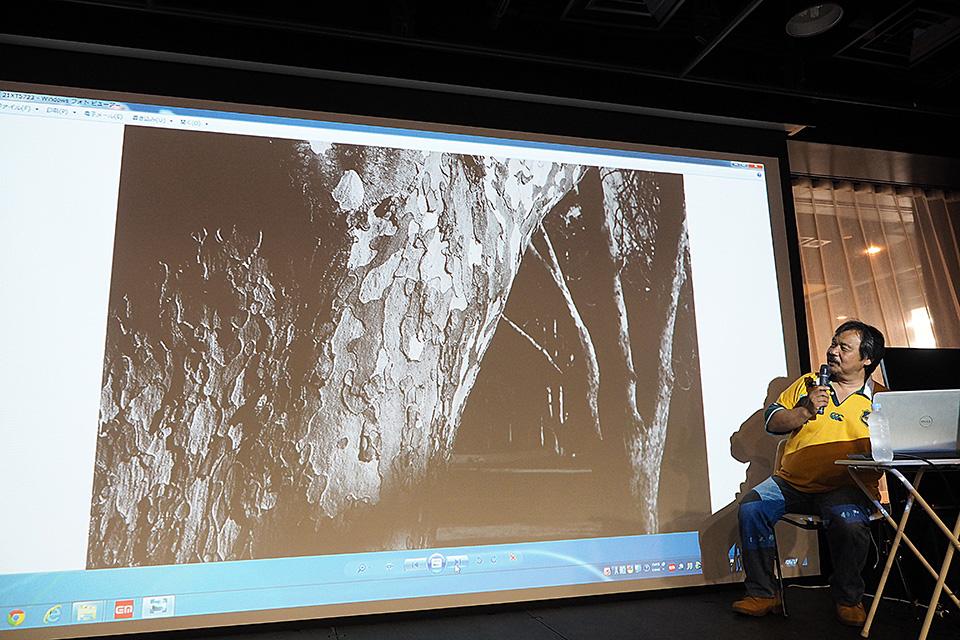Open the file explorer taskbar icon
This screenshot has width=960, height=640.
coord(87,611)
